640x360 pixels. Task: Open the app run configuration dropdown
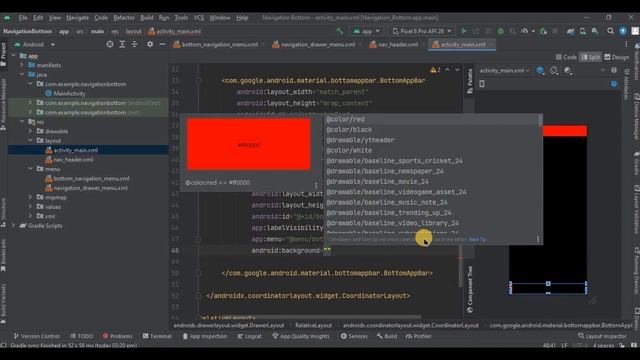point(366,31)
